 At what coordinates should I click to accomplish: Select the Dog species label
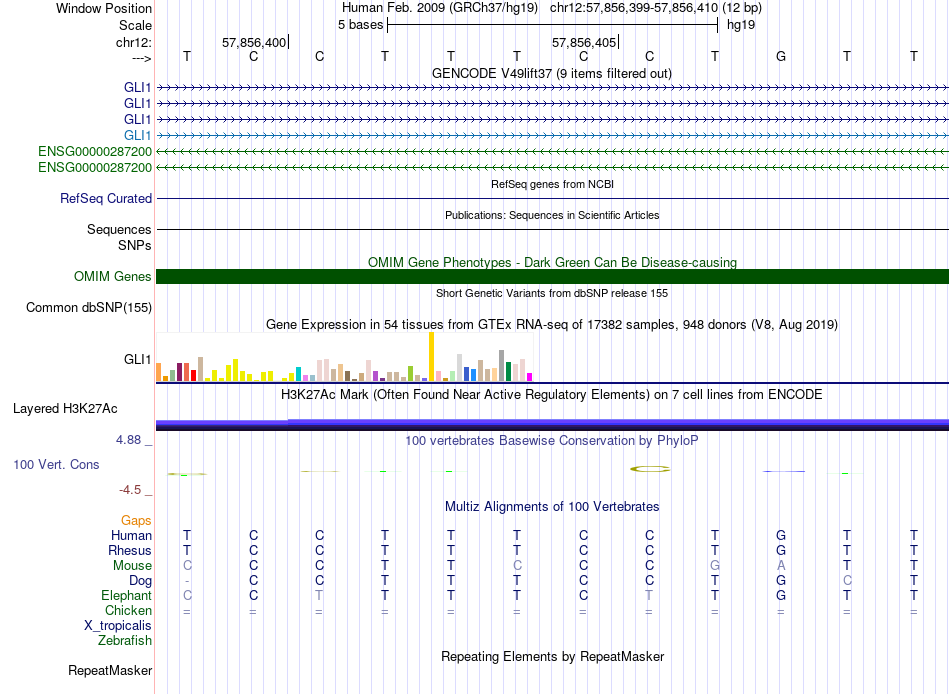140,581
